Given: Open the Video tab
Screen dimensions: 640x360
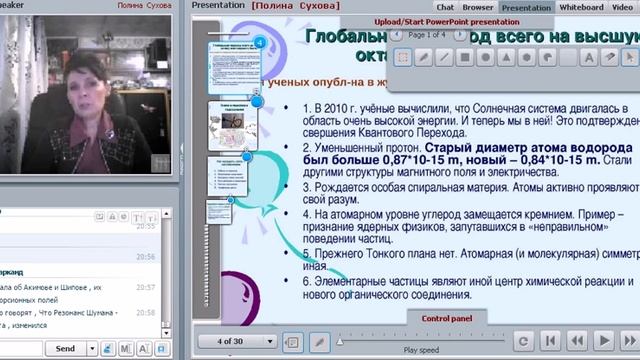Looking at the screenshot, I should coord(622,7).
